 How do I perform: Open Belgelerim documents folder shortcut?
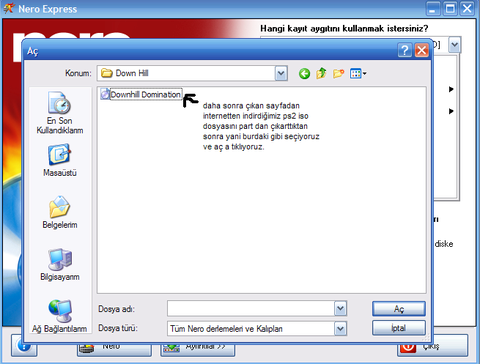click(x=60, y=212)
